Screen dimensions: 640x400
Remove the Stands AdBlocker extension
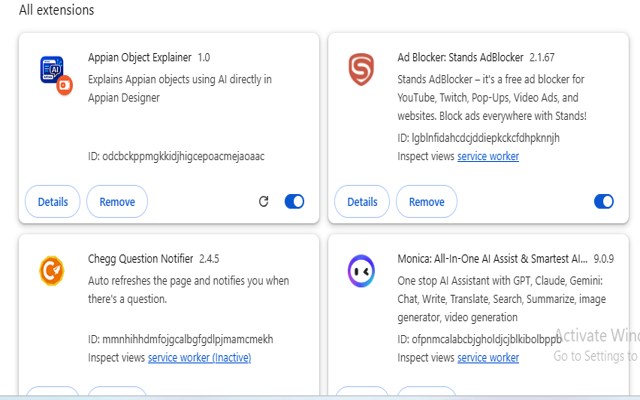point(427,202)
